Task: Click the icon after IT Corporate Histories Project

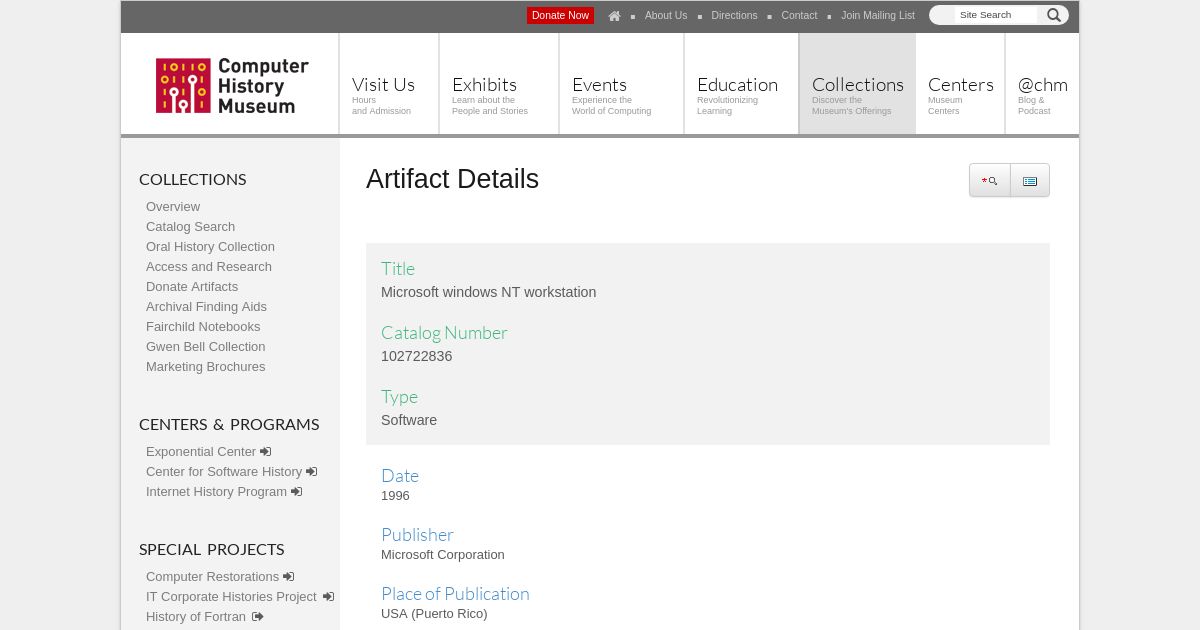Action: coord(328,597)
